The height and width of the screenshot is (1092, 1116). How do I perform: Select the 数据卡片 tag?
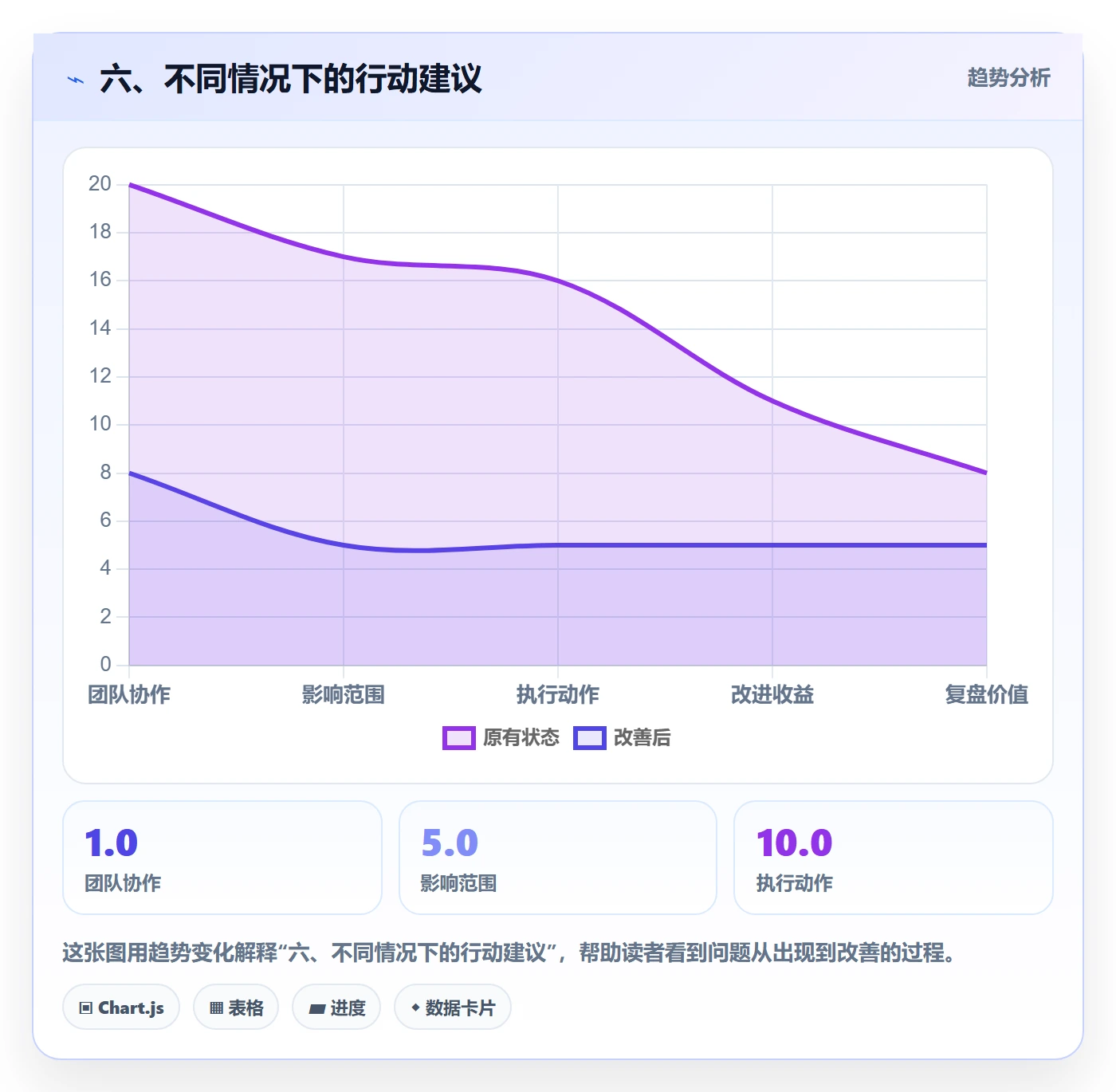point(453,1008)
